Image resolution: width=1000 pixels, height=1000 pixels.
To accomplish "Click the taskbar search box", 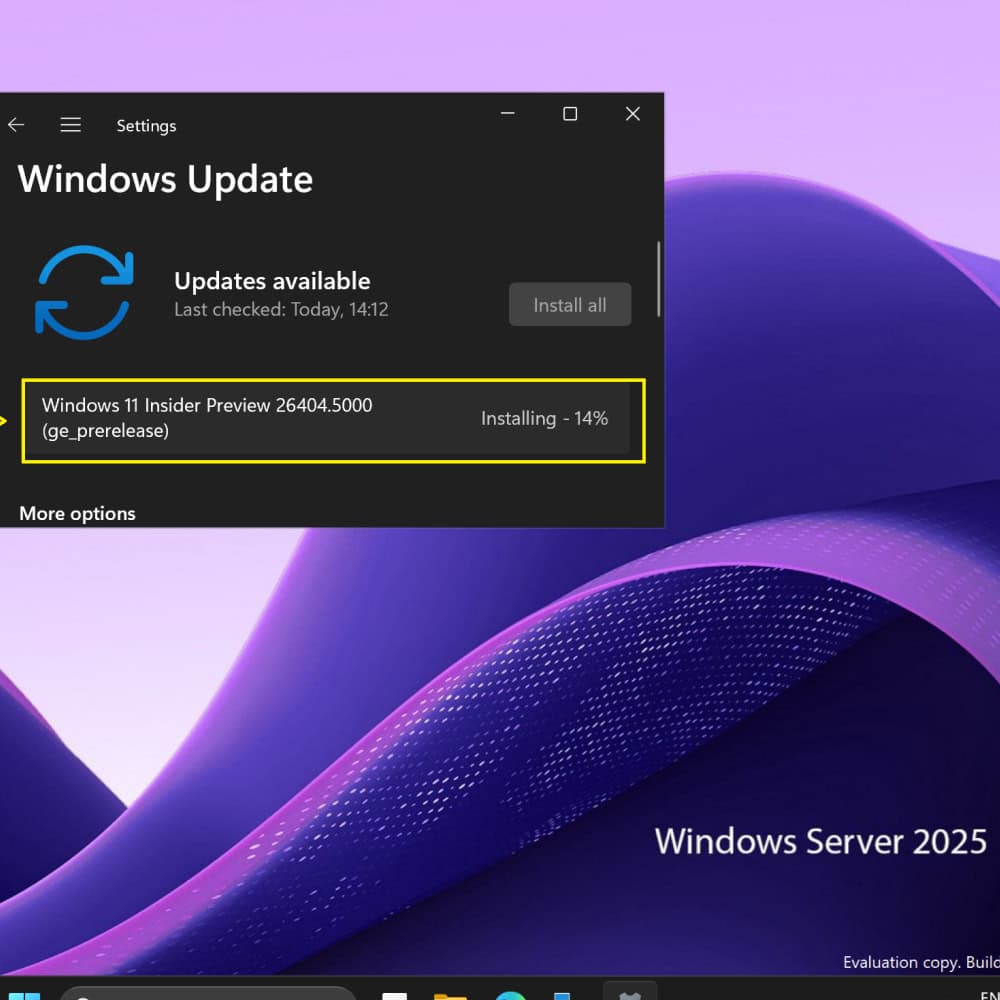I will click(x=208, y=993).
